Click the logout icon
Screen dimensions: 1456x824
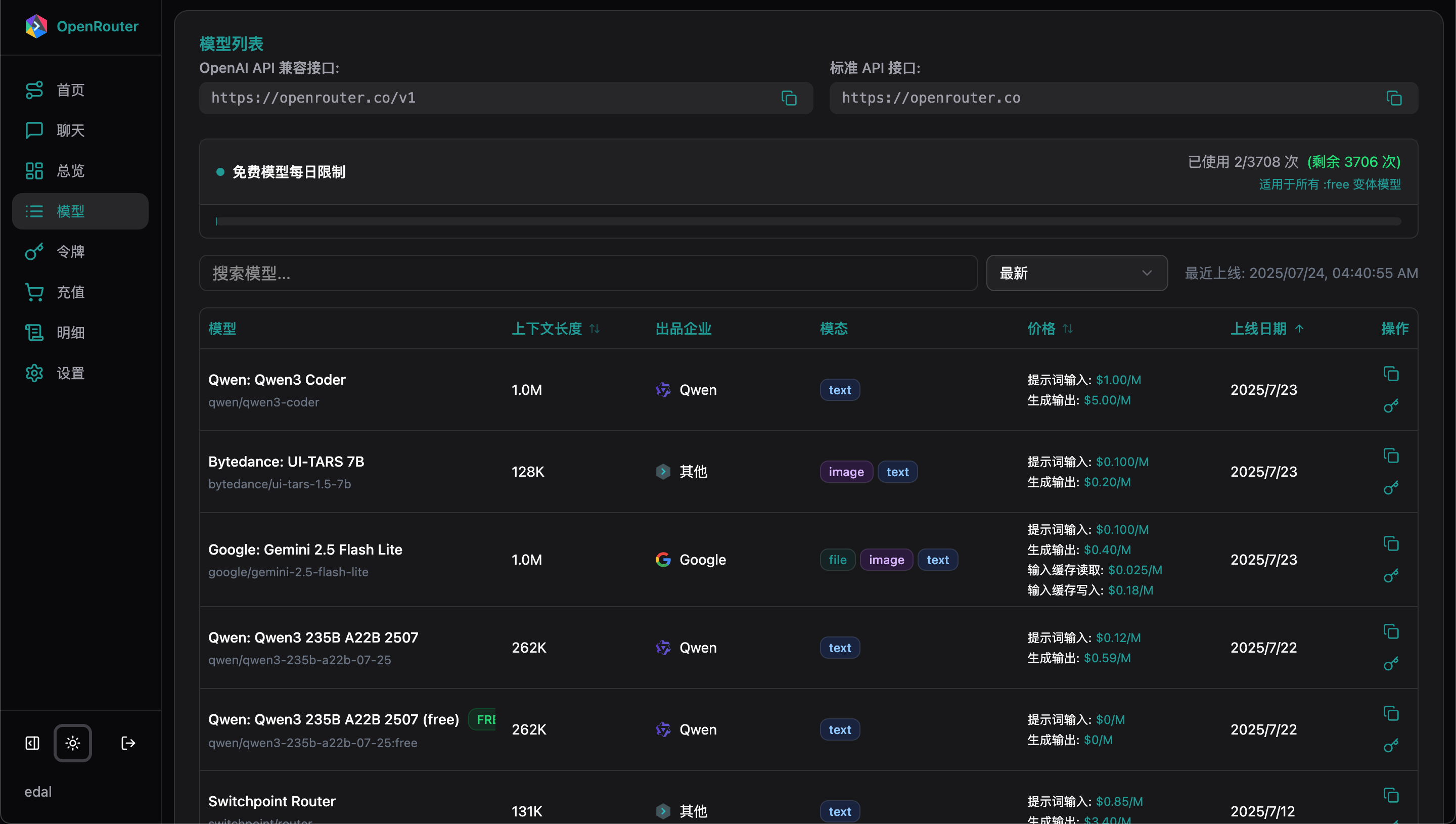coord(128,743)
